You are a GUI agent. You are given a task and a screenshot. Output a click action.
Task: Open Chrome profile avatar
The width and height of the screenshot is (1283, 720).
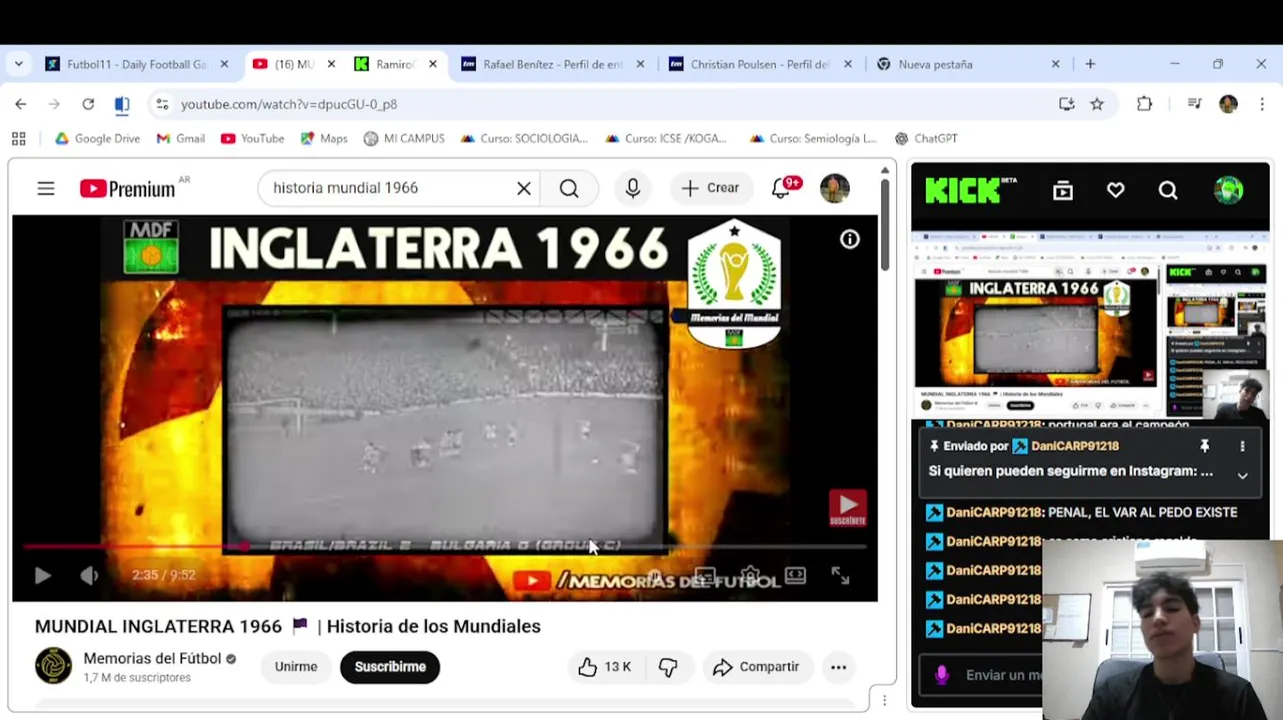tap(1228, 104)
